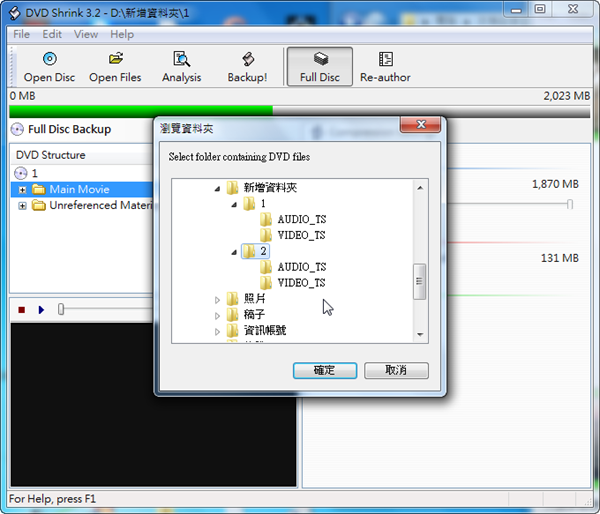Screen dimensions: 600x514
Task: Maximize the DVD Shrink window
Action: coord(540,10)
